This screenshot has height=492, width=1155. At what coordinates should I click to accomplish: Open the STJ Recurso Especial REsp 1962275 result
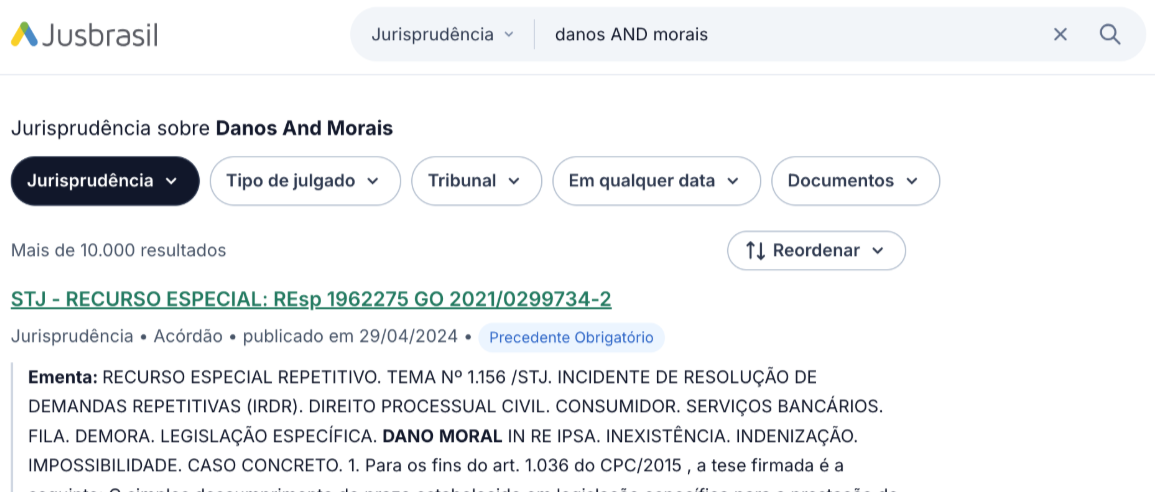311,299
